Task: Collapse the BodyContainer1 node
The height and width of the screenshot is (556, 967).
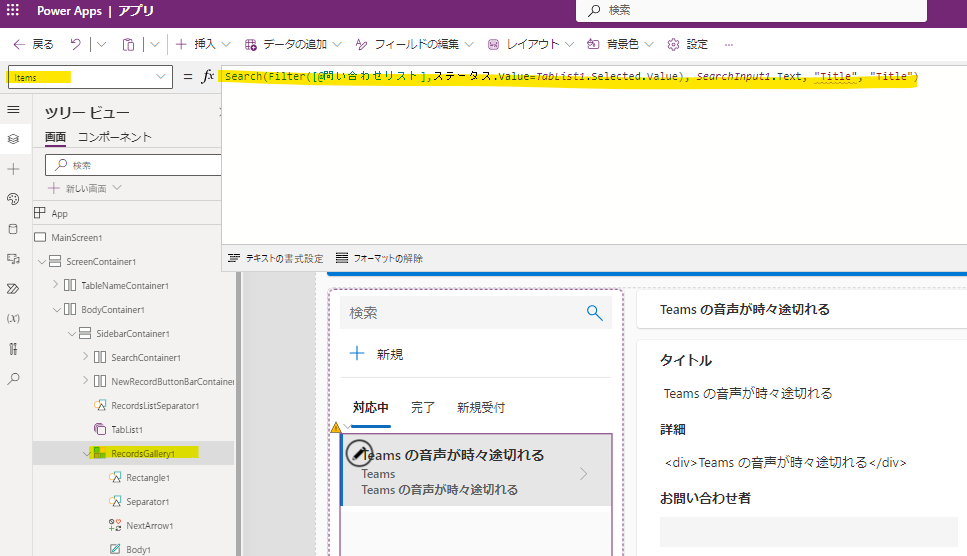Action: (x=57, y=309)
